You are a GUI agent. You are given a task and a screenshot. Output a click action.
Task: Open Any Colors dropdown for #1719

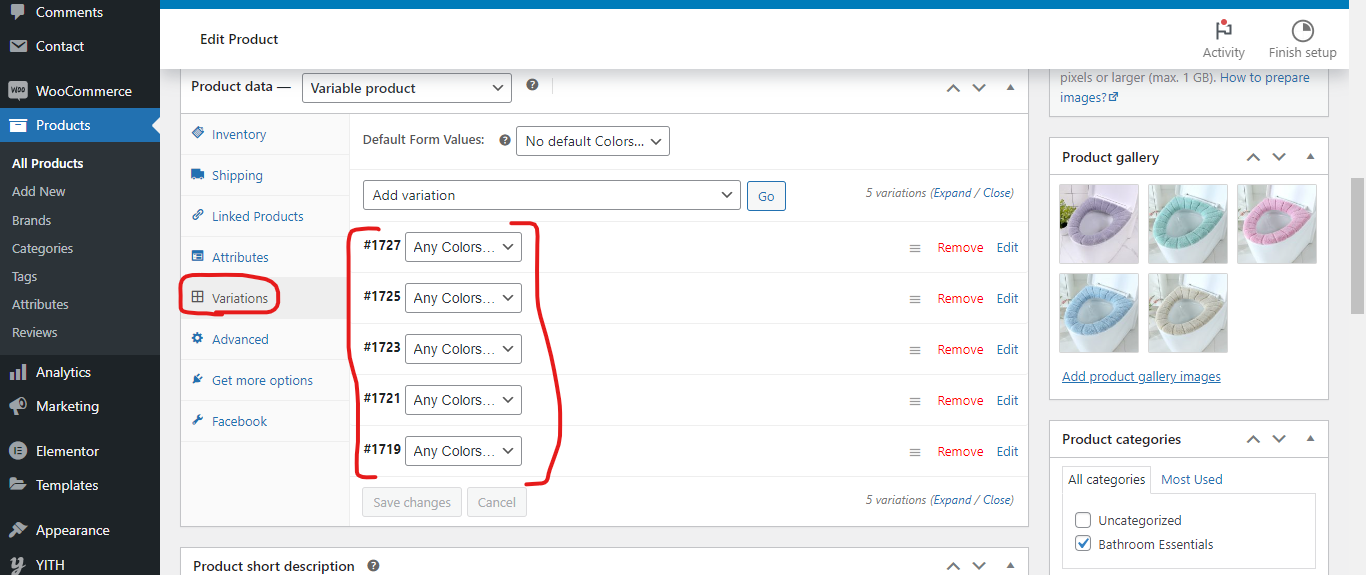coord(463,451)
